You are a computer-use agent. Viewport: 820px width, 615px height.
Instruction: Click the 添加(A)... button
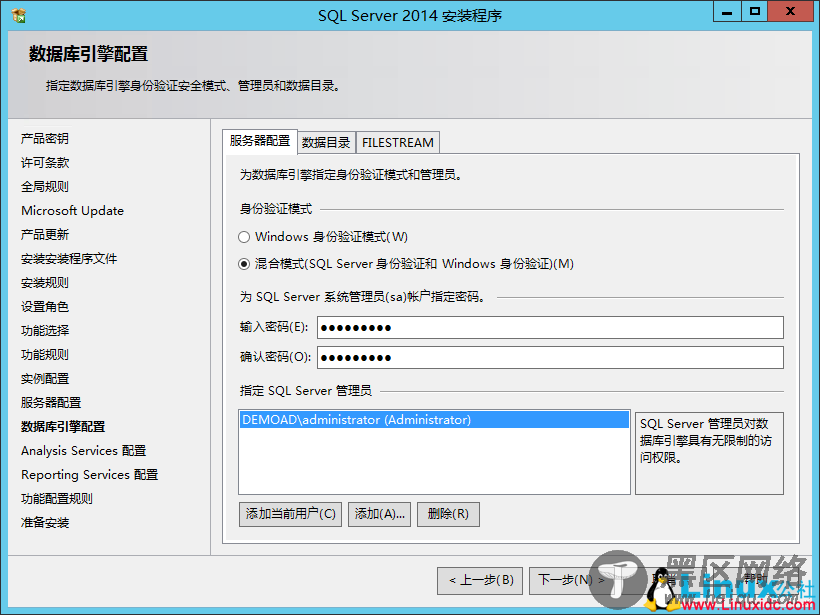[x=379, y=515]
